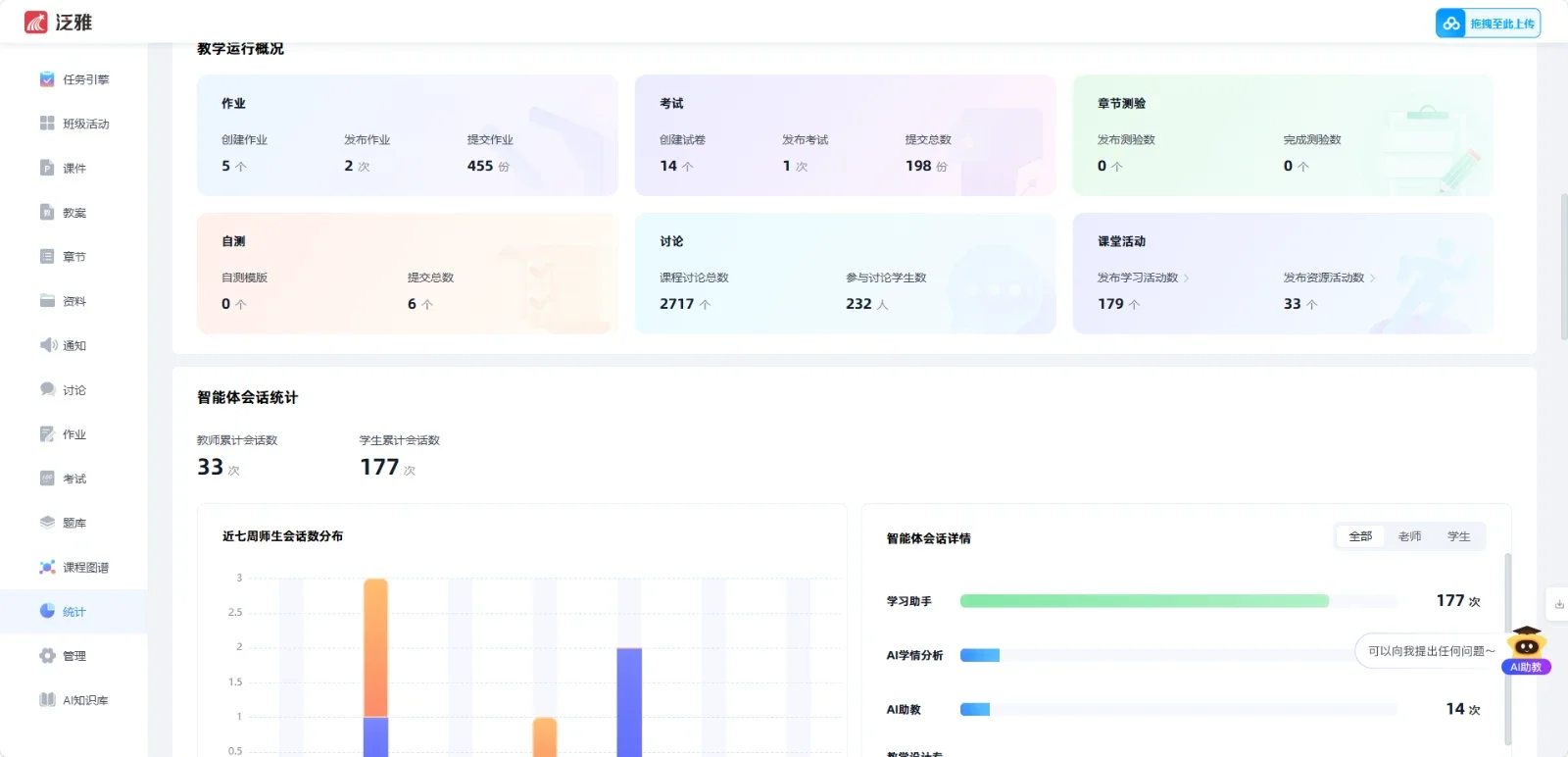Click the main page vertical scrollbar

click(1564, 267)
